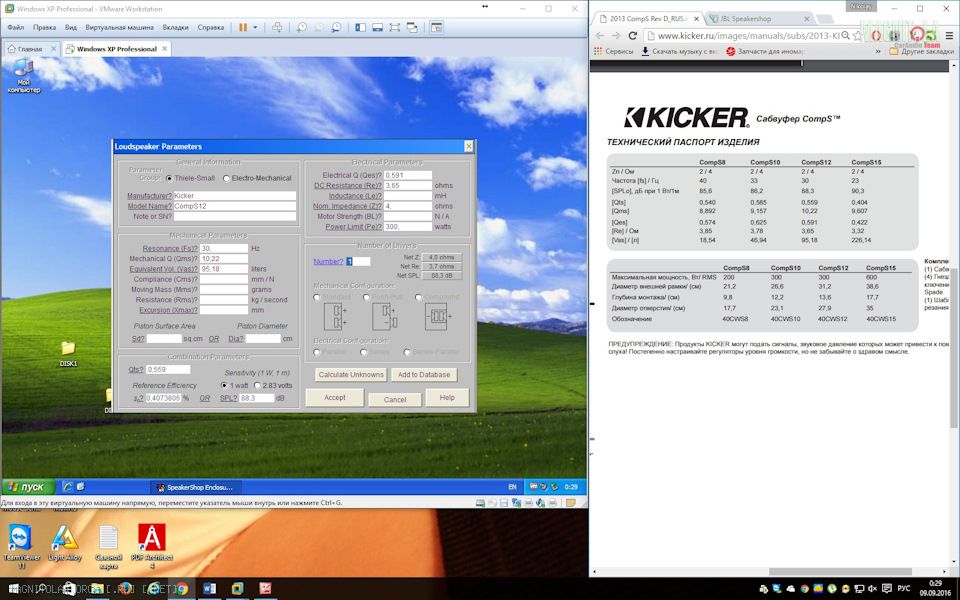Select Thiele-Small radio button

[x=169, y=178]
